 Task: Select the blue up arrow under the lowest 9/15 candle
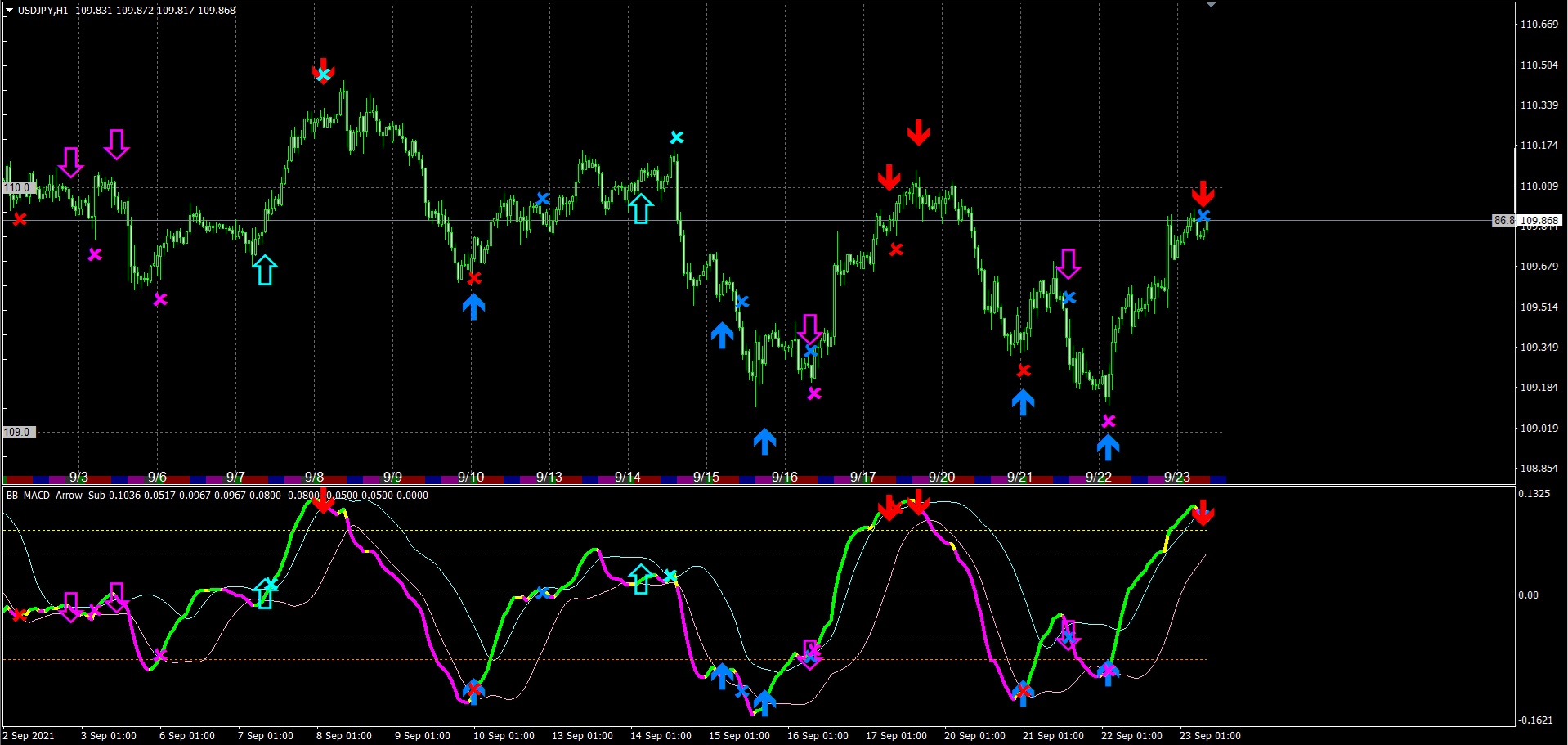tap(764, 441)
